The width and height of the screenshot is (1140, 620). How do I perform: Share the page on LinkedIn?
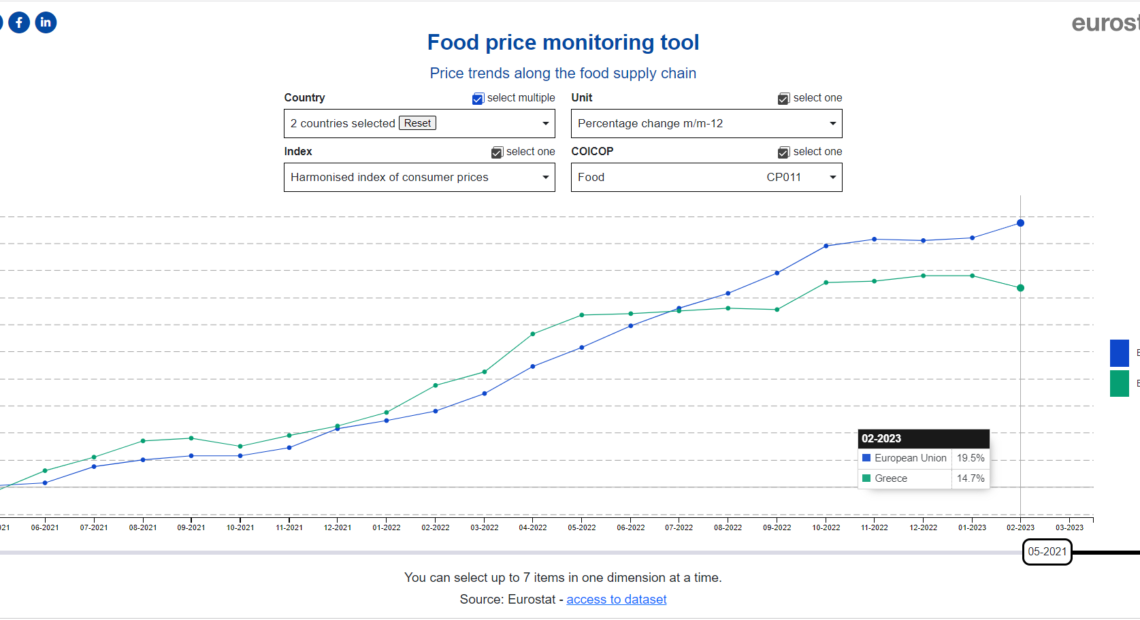point(46,23)
